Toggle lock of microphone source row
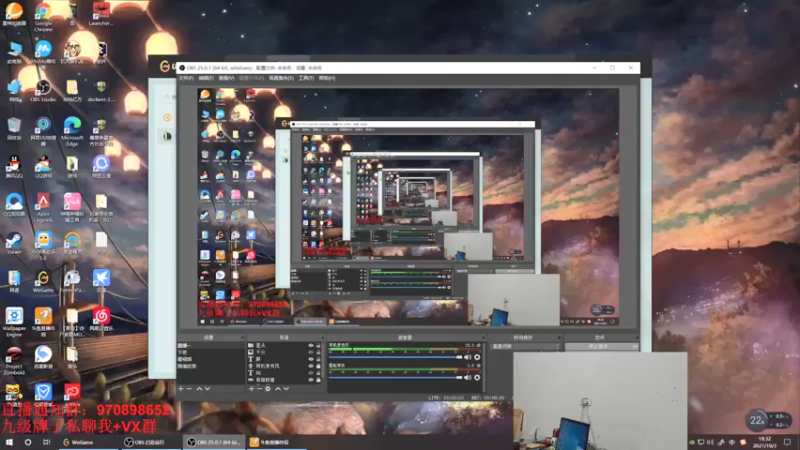Viewport: 800px width, 450px height. [x=318, y=366]
